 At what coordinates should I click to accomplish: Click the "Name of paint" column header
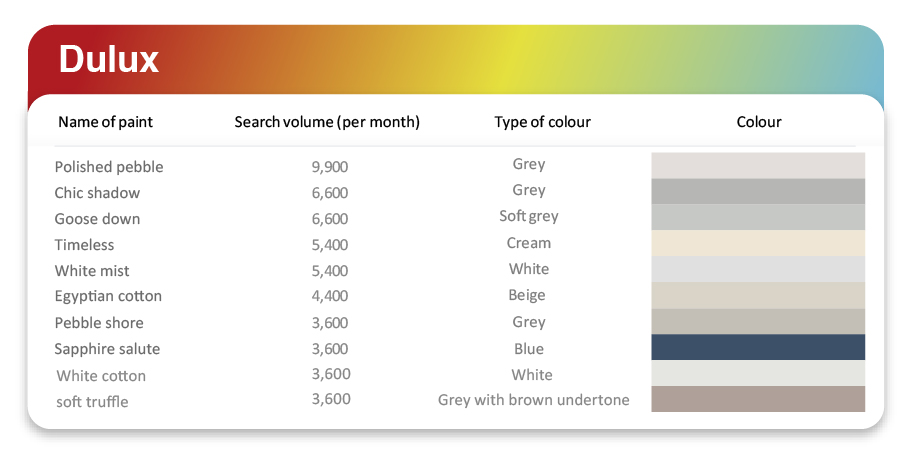coord(105,122)
